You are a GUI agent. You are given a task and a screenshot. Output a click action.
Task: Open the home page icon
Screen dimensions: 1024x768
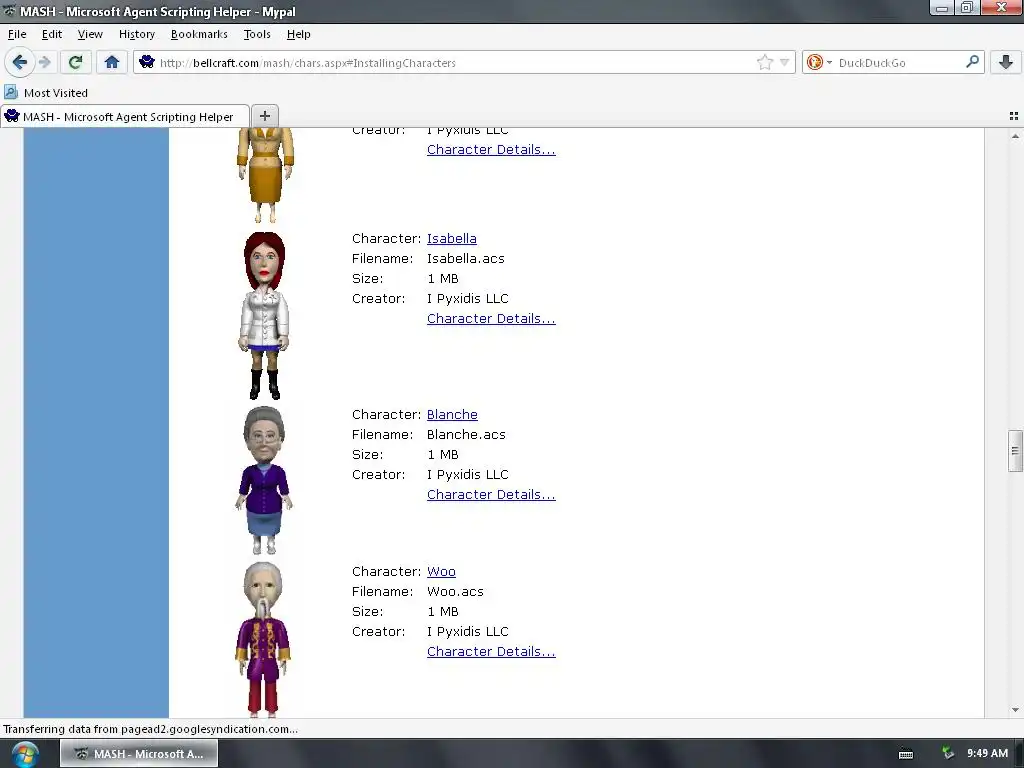112,62
